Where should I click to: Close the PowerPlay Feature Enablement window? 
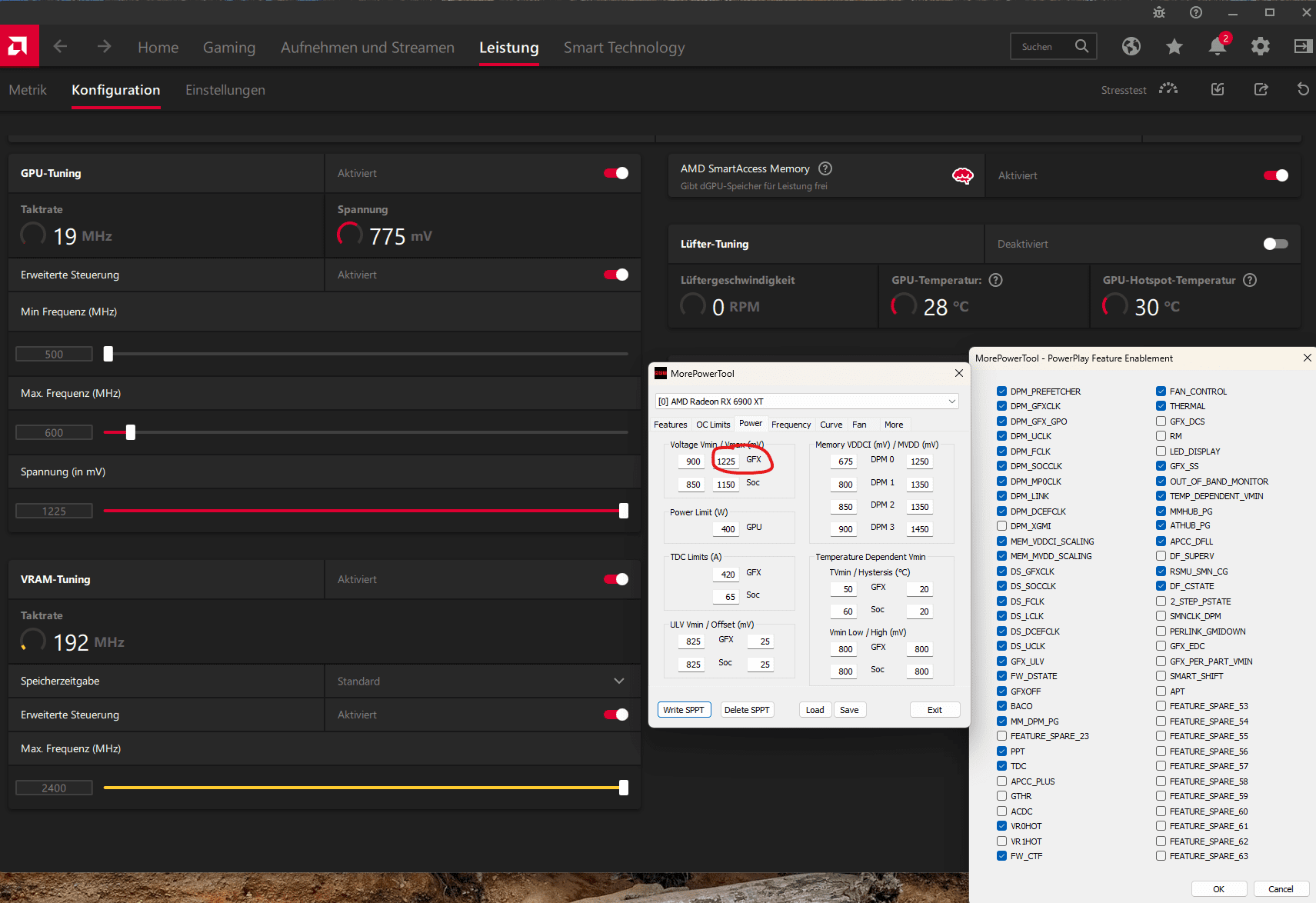(x=1307, y=358)
